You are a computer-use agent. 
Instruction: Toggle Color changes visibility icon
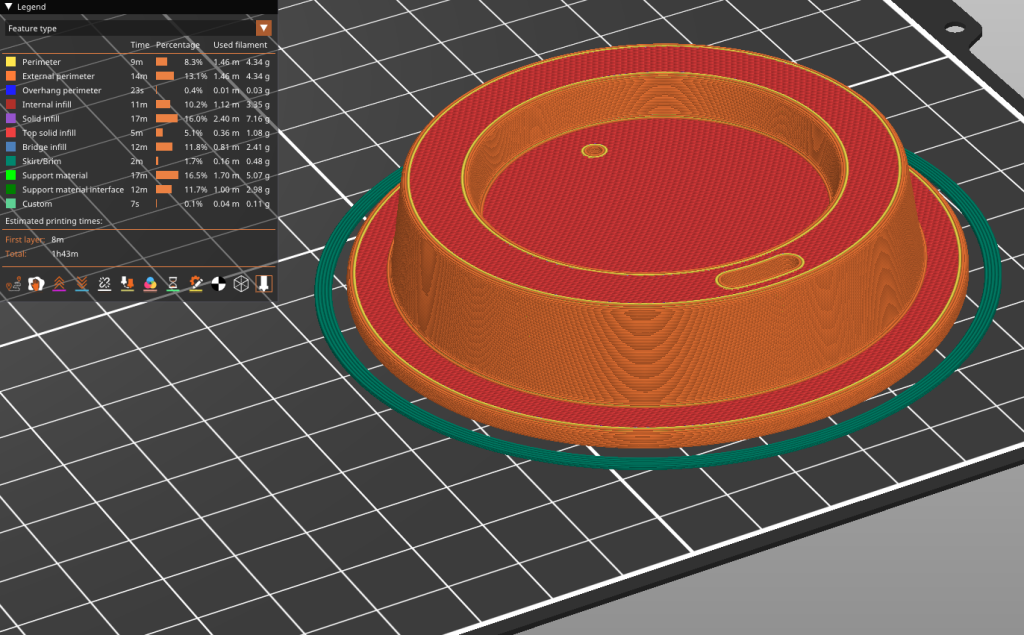(x=150, y=284)
